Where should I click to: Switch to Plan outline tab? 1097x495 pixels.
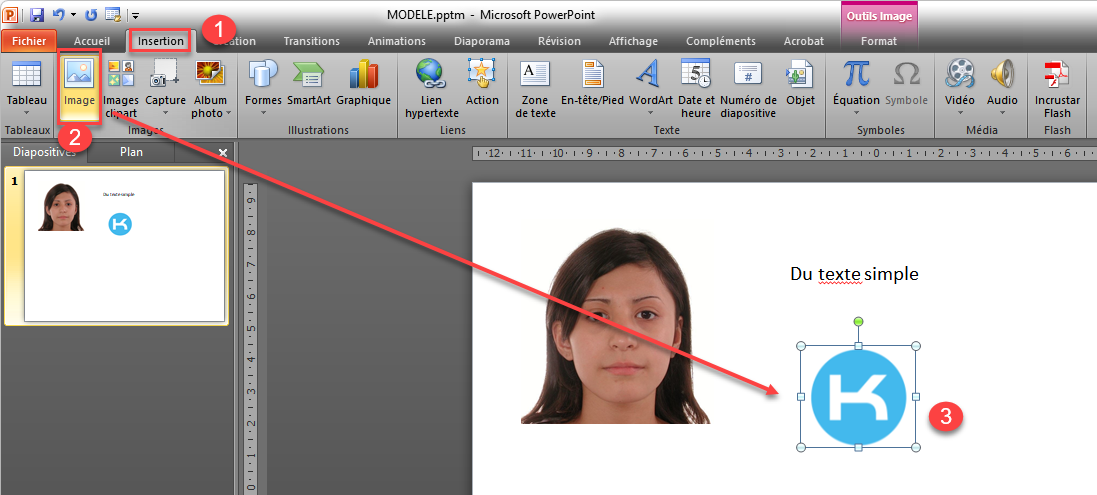[x=131, y=152]
